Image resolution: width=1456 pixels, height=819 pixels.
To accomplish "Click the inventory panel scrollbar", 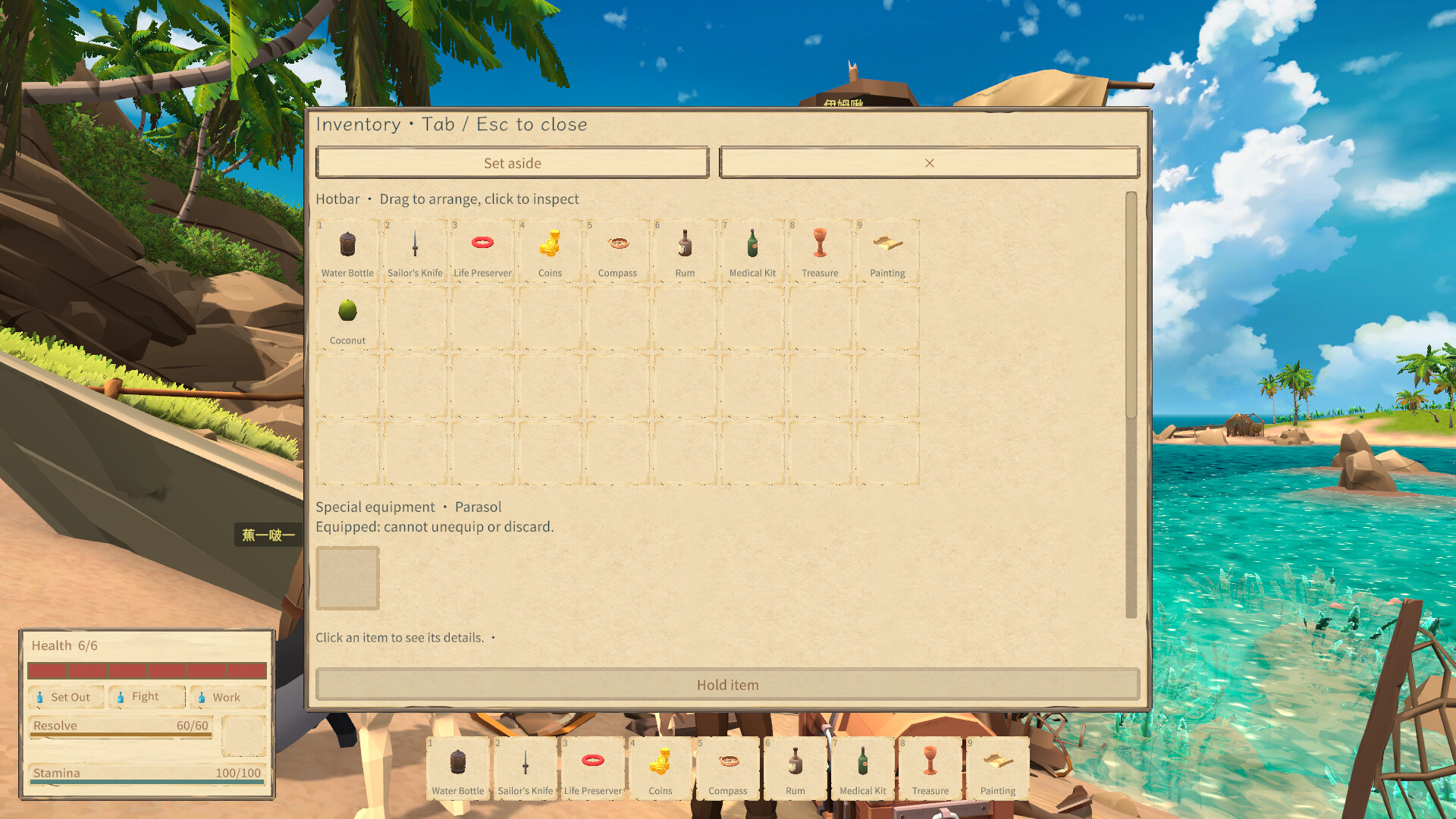I will [1131, 305].
